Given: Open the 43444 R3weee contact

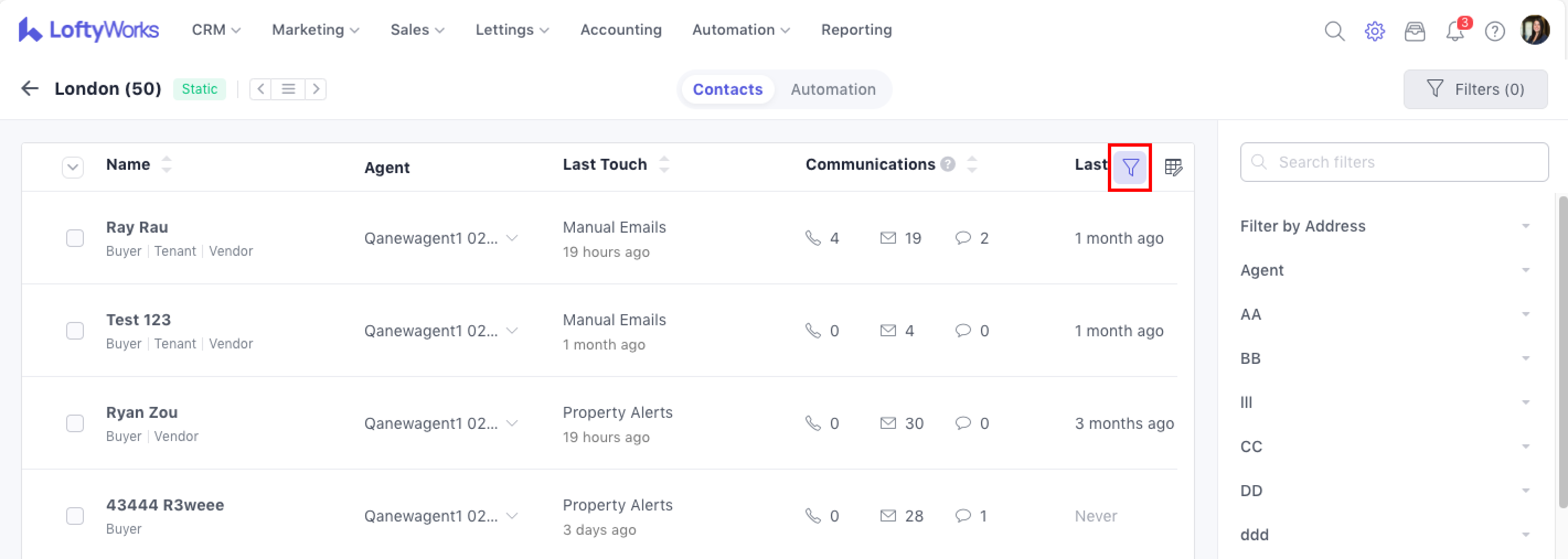Looking at the screenshot, I should point(165,505).
